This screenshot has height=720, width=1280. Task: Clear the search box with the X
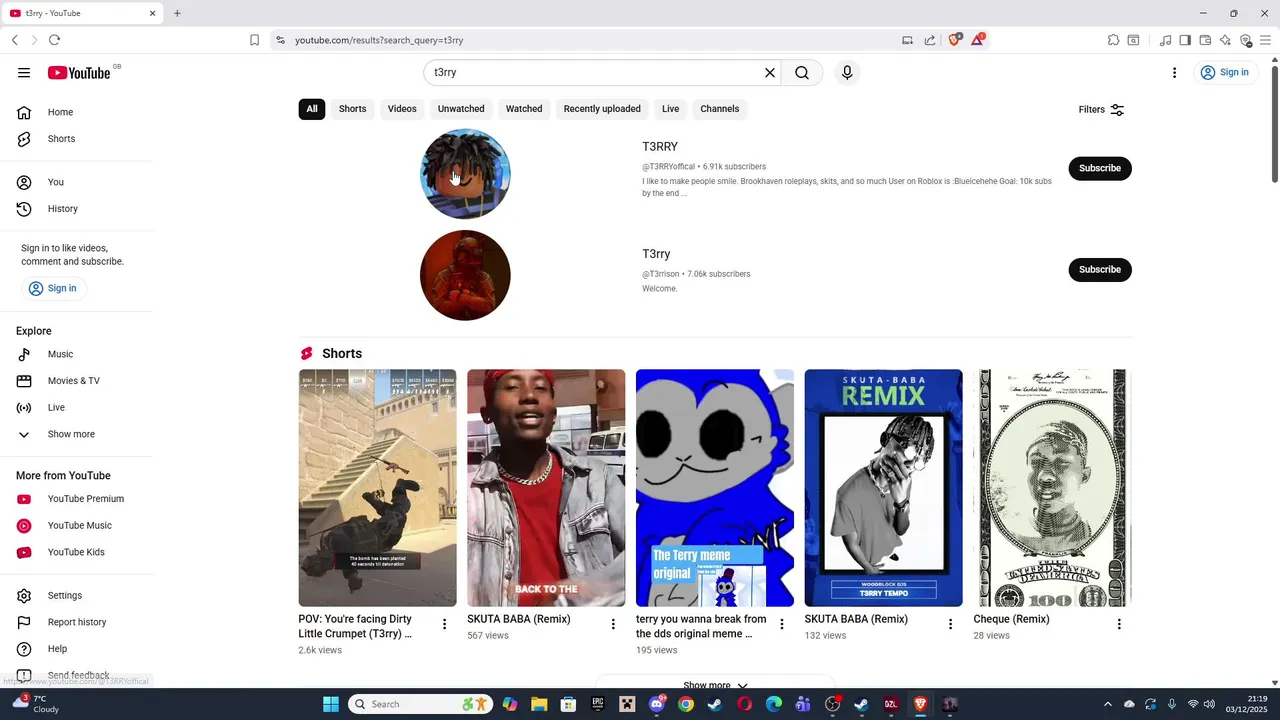coord(770,73)
